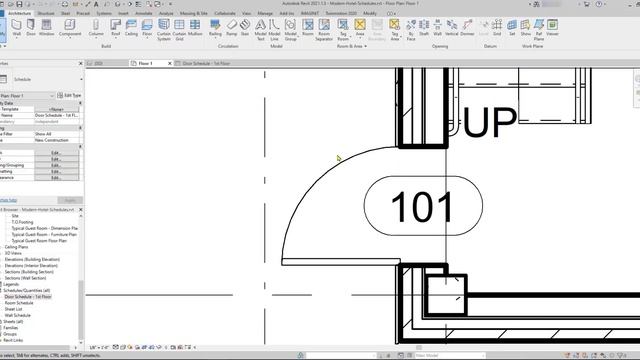Open the Manage ribbon tab
This screenshot has width=640, height=360.
point(265,13)
